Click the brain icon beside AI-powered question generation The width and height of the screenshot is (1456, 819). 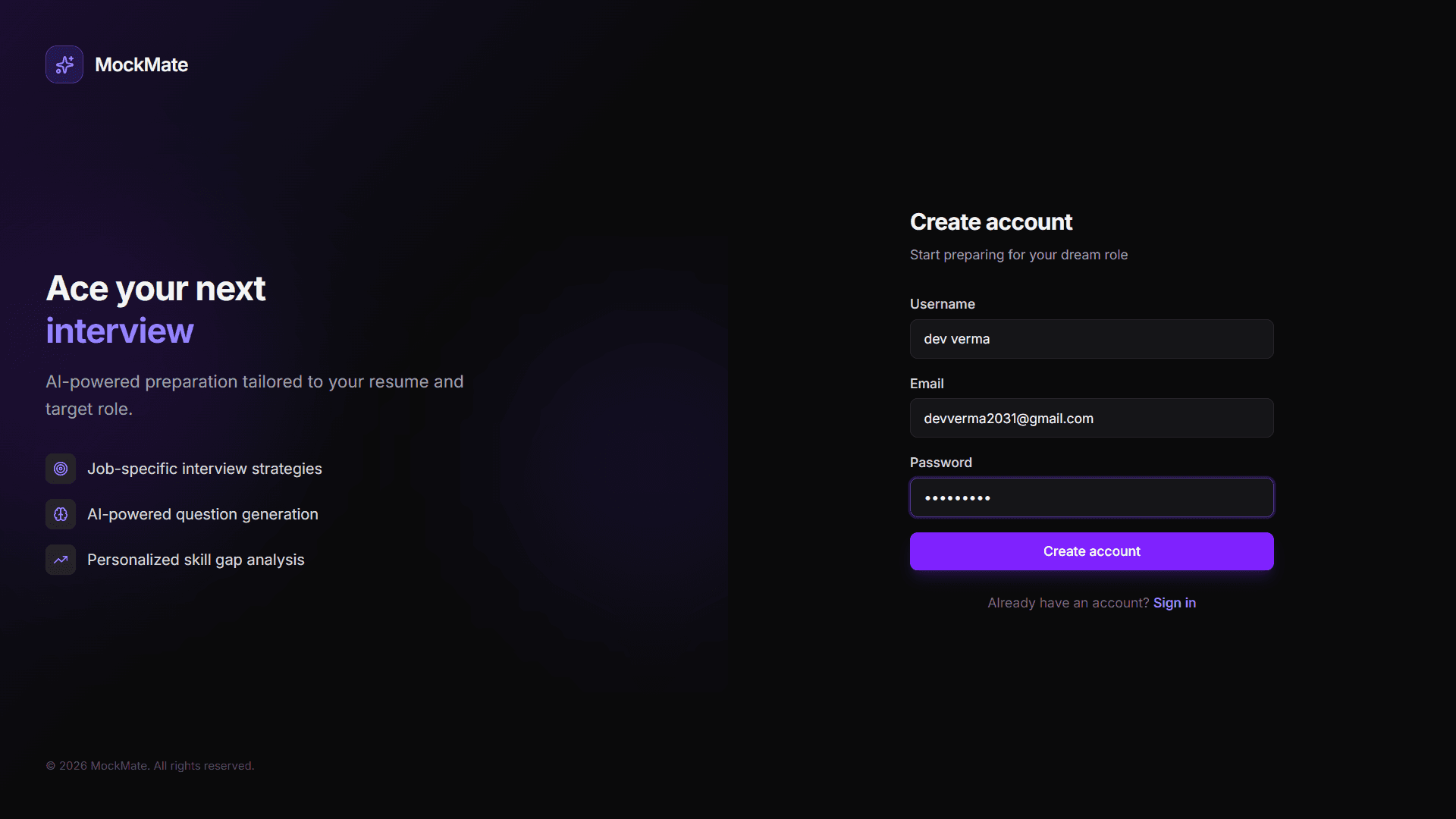61,514
